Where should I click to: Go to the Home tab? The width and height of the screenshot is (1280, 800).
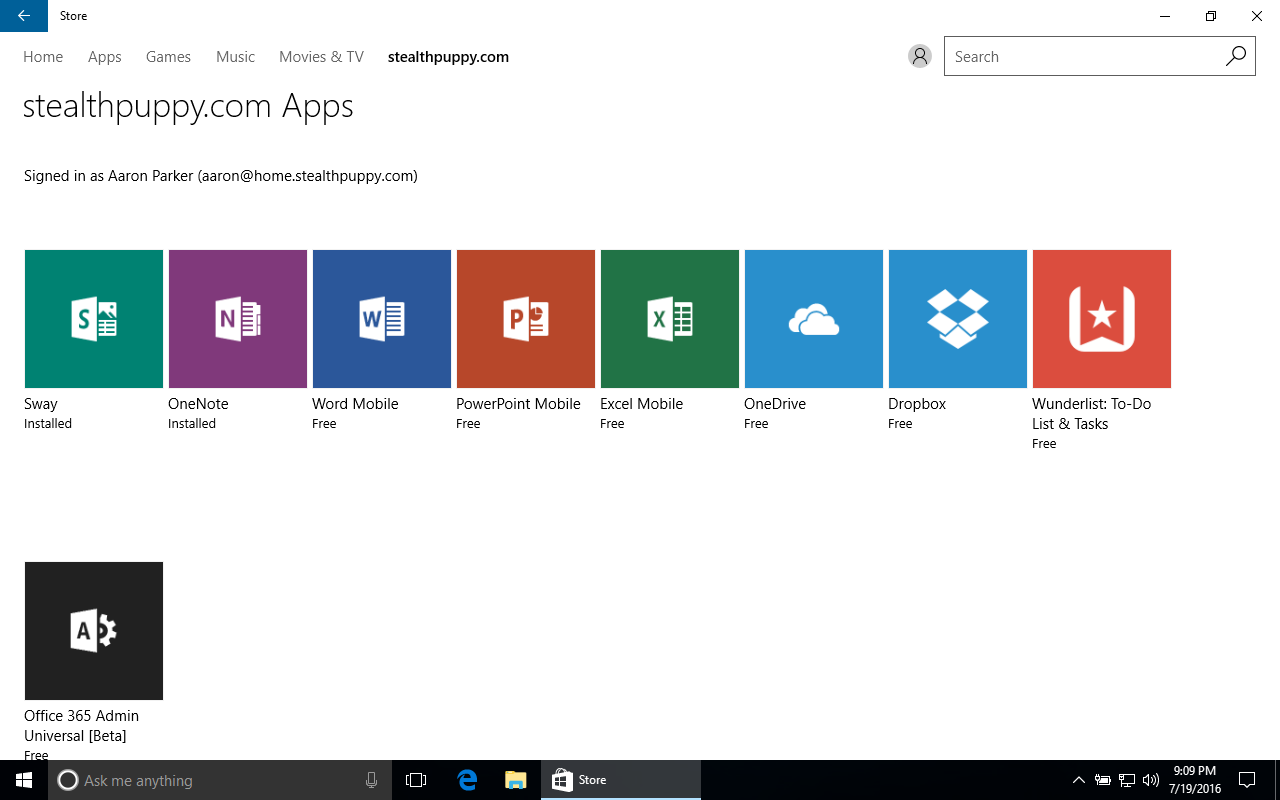tap(43, 57)
